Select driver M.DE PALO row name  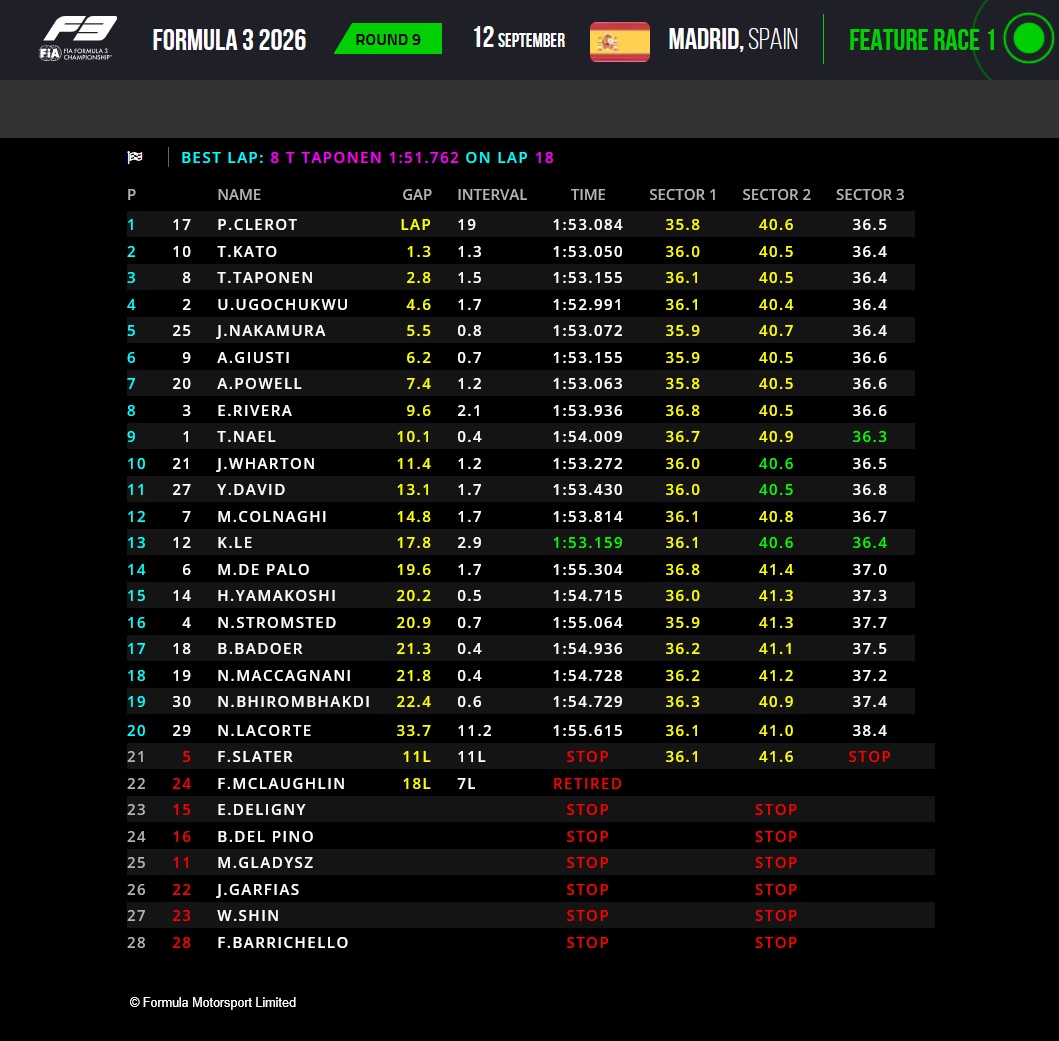pos(263,569)
